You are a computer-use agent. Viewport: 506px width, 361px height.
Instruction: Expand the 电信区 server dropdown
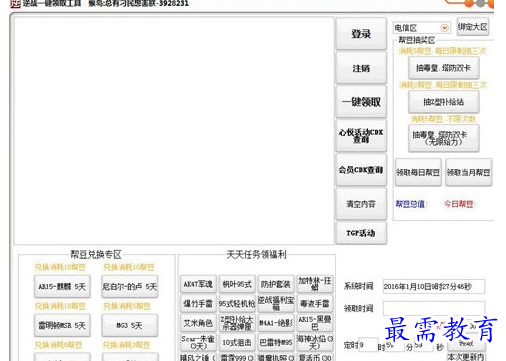coord(444,28)
